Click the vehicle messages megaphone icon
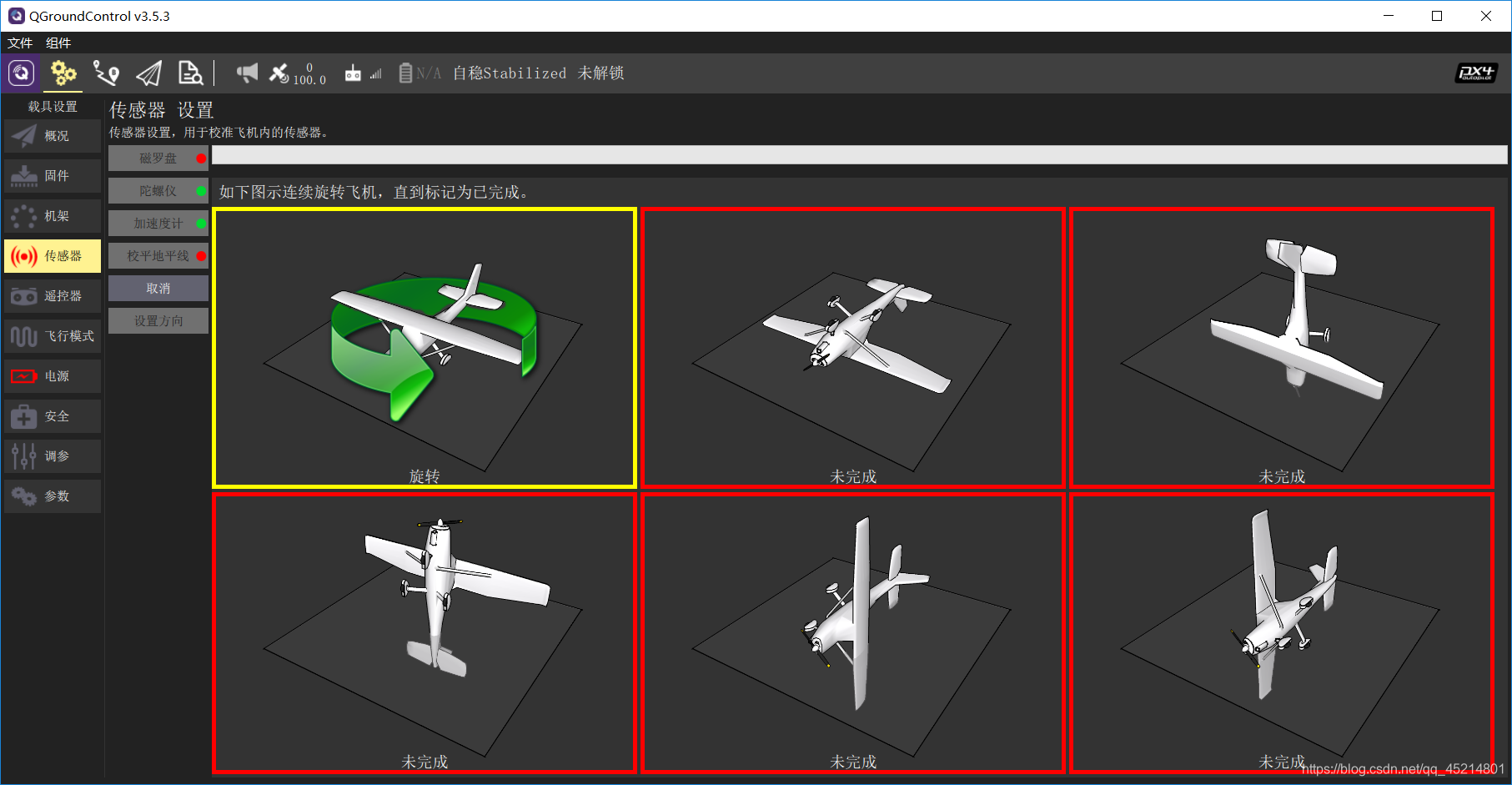The width and height of the screenshot is (1512, 785). [247, 73]
